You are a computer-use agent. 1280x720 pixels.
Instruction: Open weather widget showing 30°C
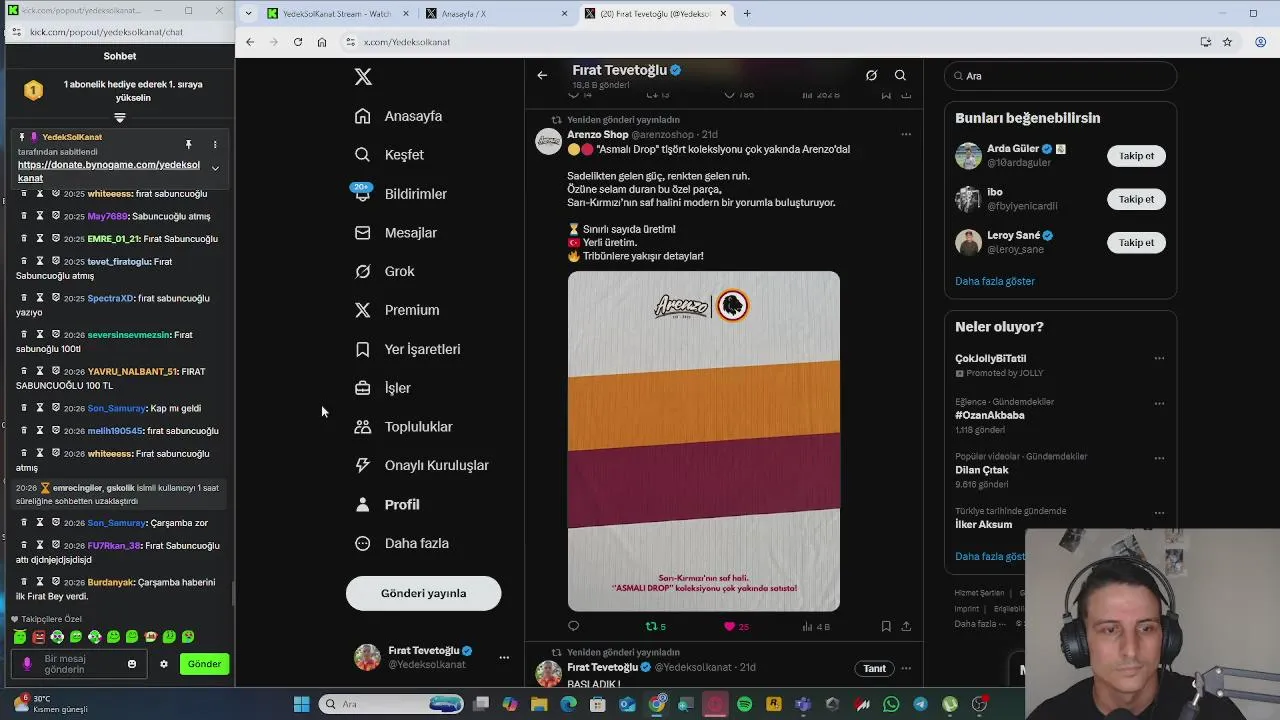50,704
